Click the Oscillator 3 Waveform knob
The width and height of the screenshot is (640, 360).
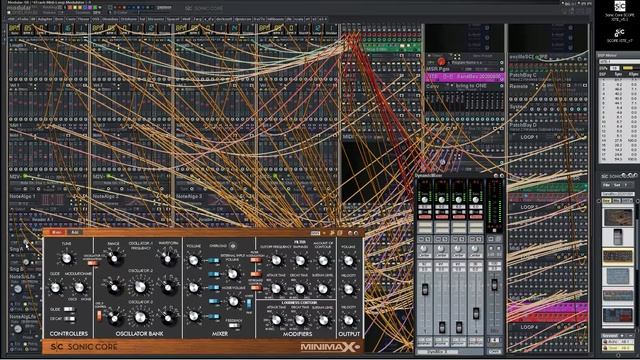click(168, 318)
